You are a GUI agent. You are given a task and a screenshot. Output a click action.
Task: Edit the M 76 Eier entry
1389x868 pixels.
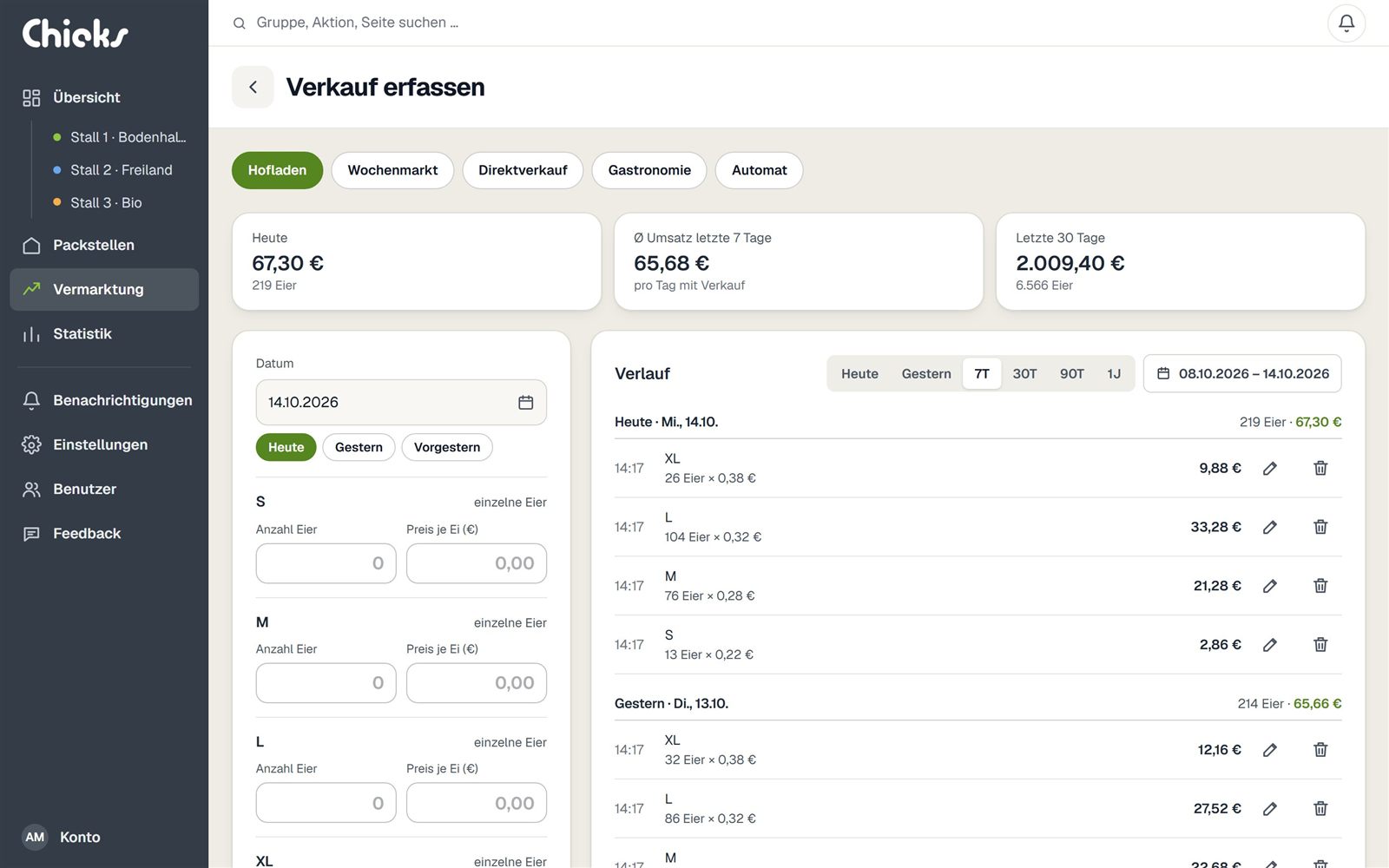click(x=1269, y=586)
